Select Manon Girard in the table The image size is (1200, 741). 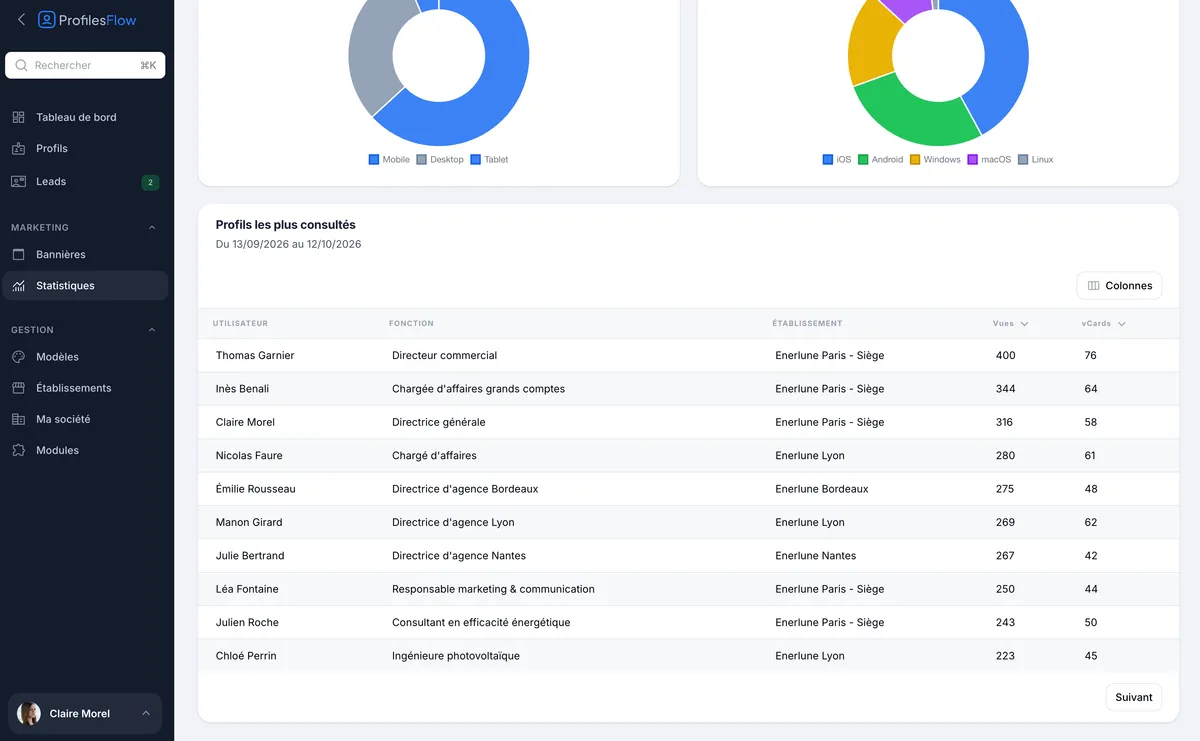tap(249, 522)
